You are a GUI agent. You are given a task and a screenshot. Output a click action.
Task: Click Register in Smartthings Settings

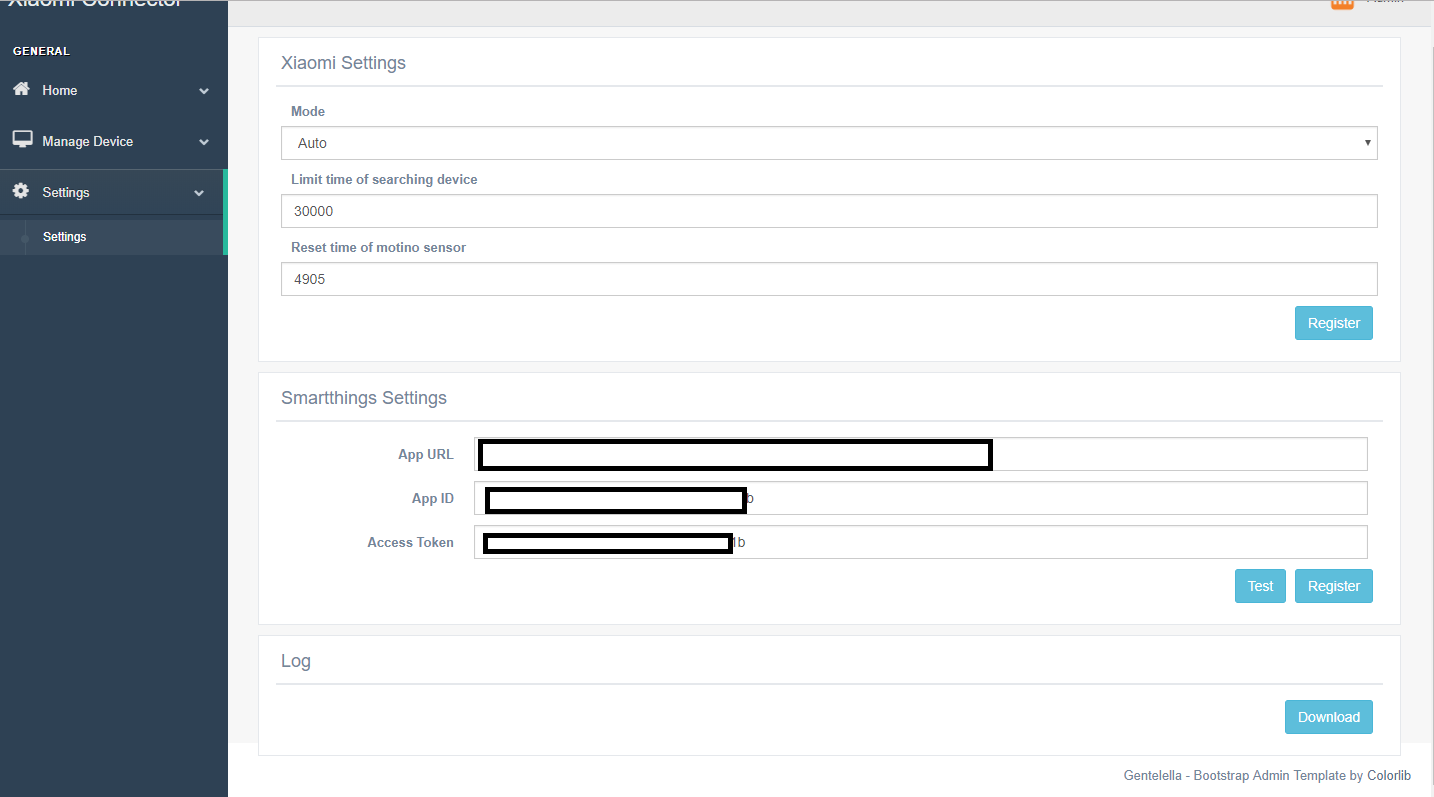coord(1333,586)
